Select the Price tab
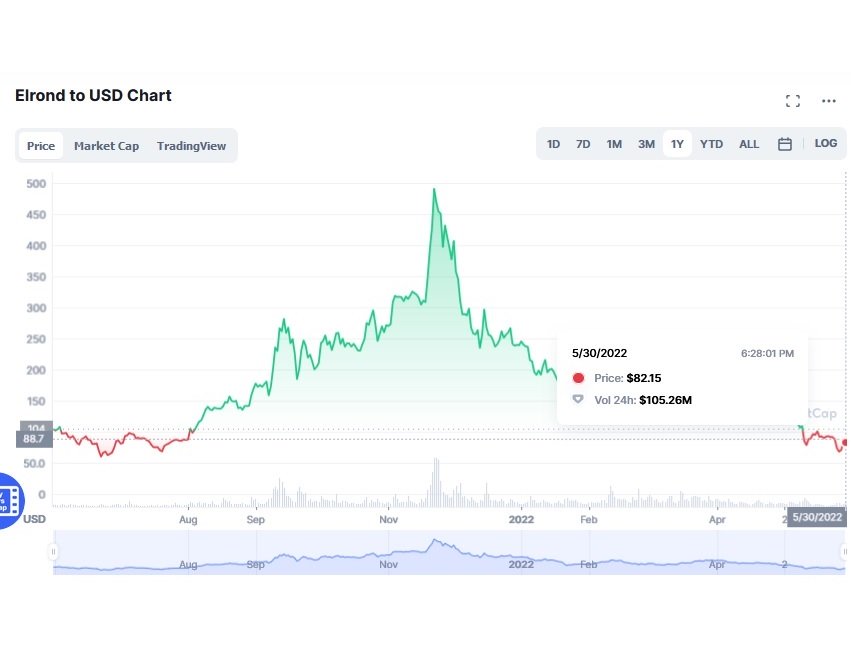Image resolution: width=851 pixels, height=660 pixels. (x=41, y=146)
